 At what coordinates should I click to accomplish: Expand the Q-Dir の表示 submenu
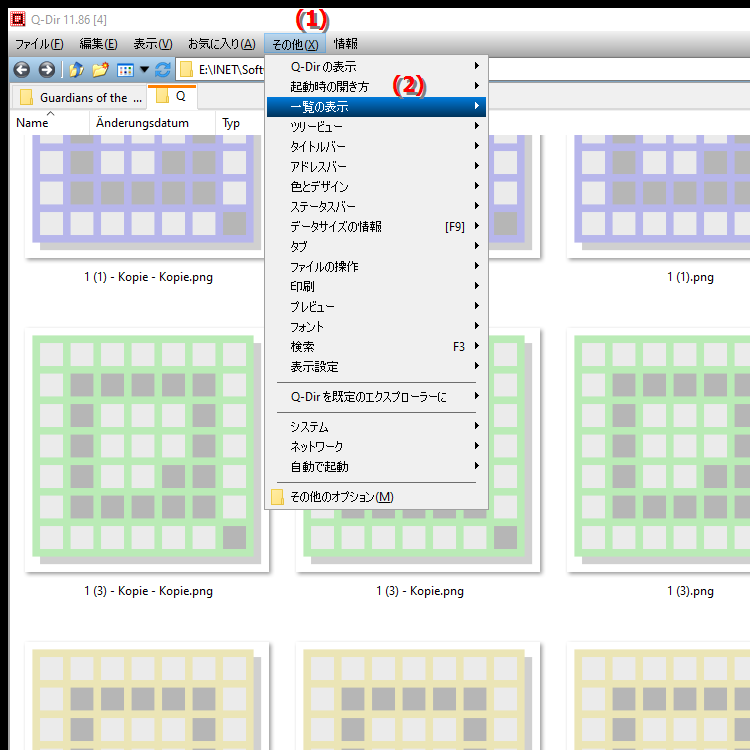[x=376, y=66]
